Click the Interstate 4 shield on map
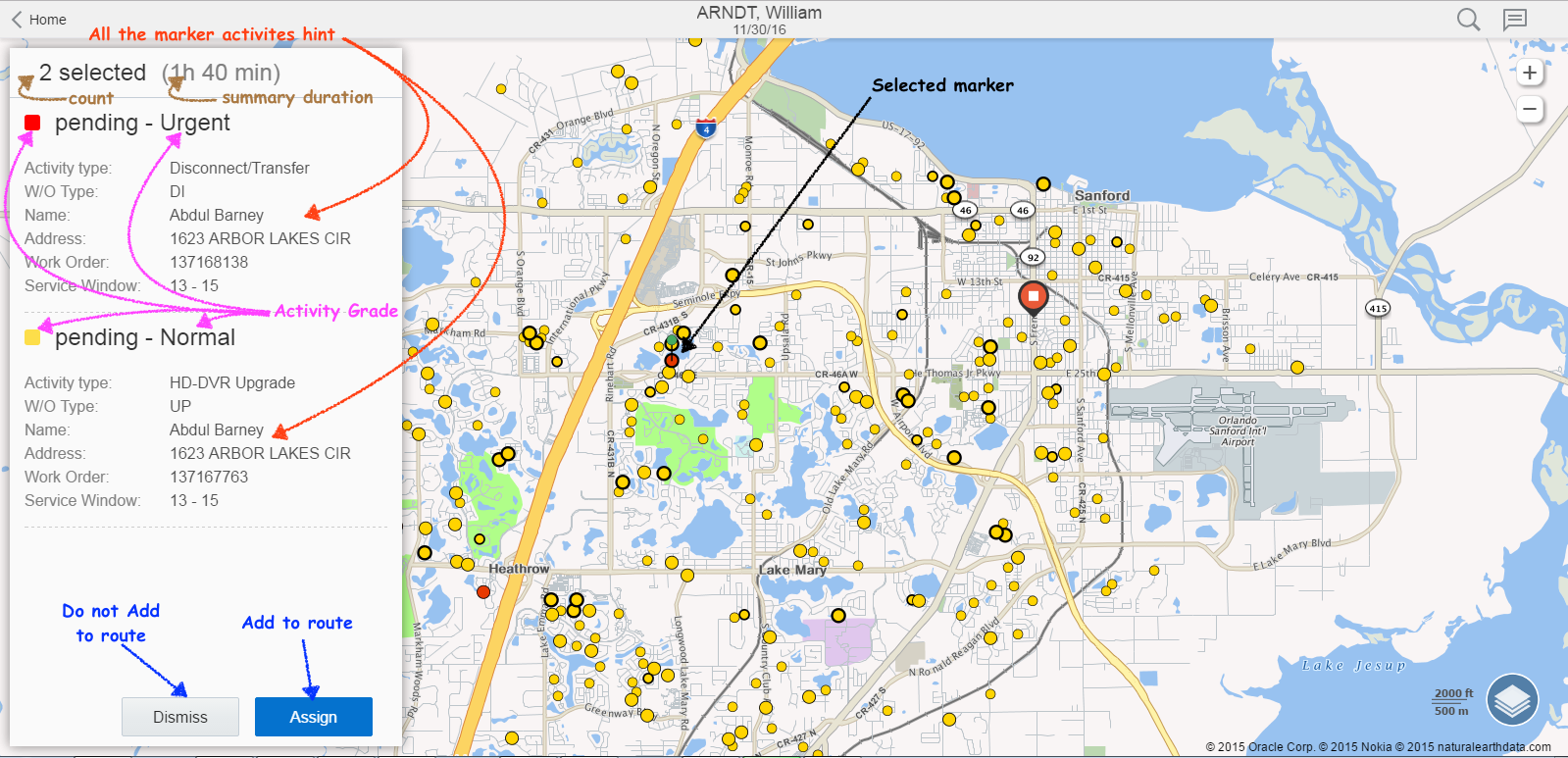Image resolution: width=1568 pixels, height=758 pixels. pyautogui.click(x=706, y=128)
